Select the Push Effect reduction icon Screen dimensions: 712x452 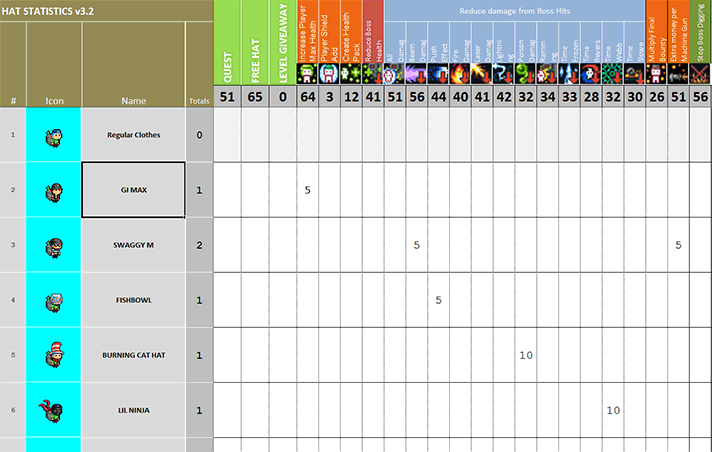click(x=438, y=74)
